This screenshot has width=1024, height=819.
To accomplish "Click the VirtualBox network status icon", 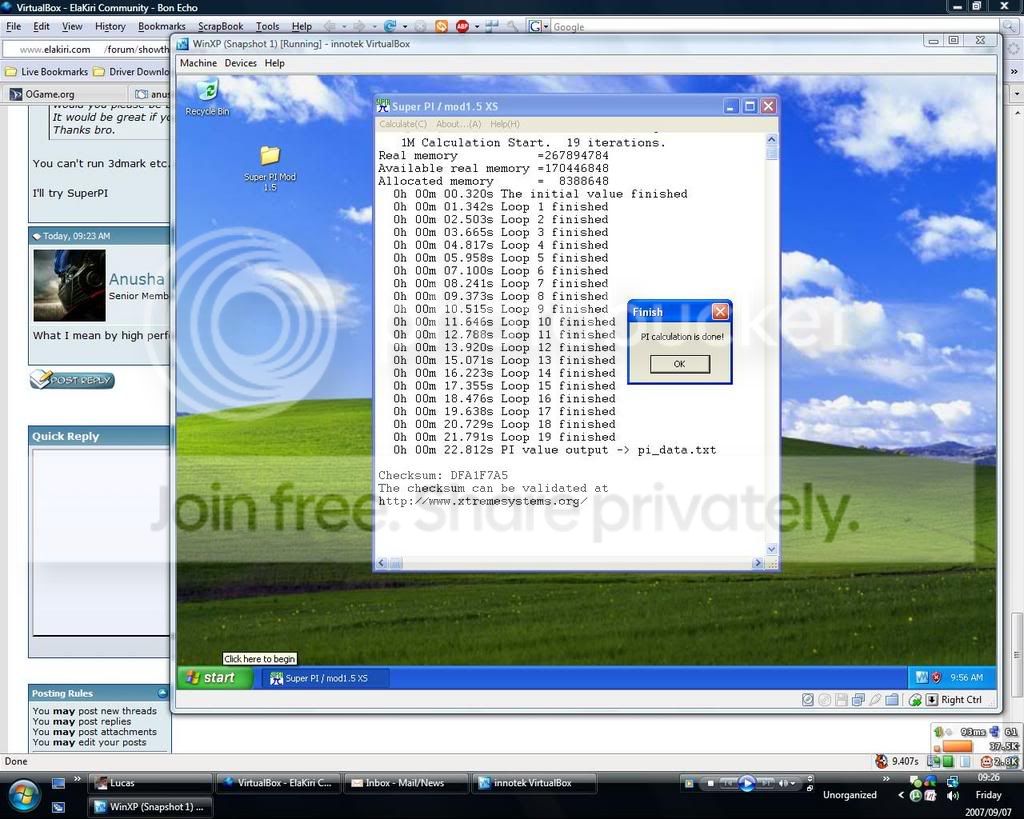I will click(x=858, y=699).
